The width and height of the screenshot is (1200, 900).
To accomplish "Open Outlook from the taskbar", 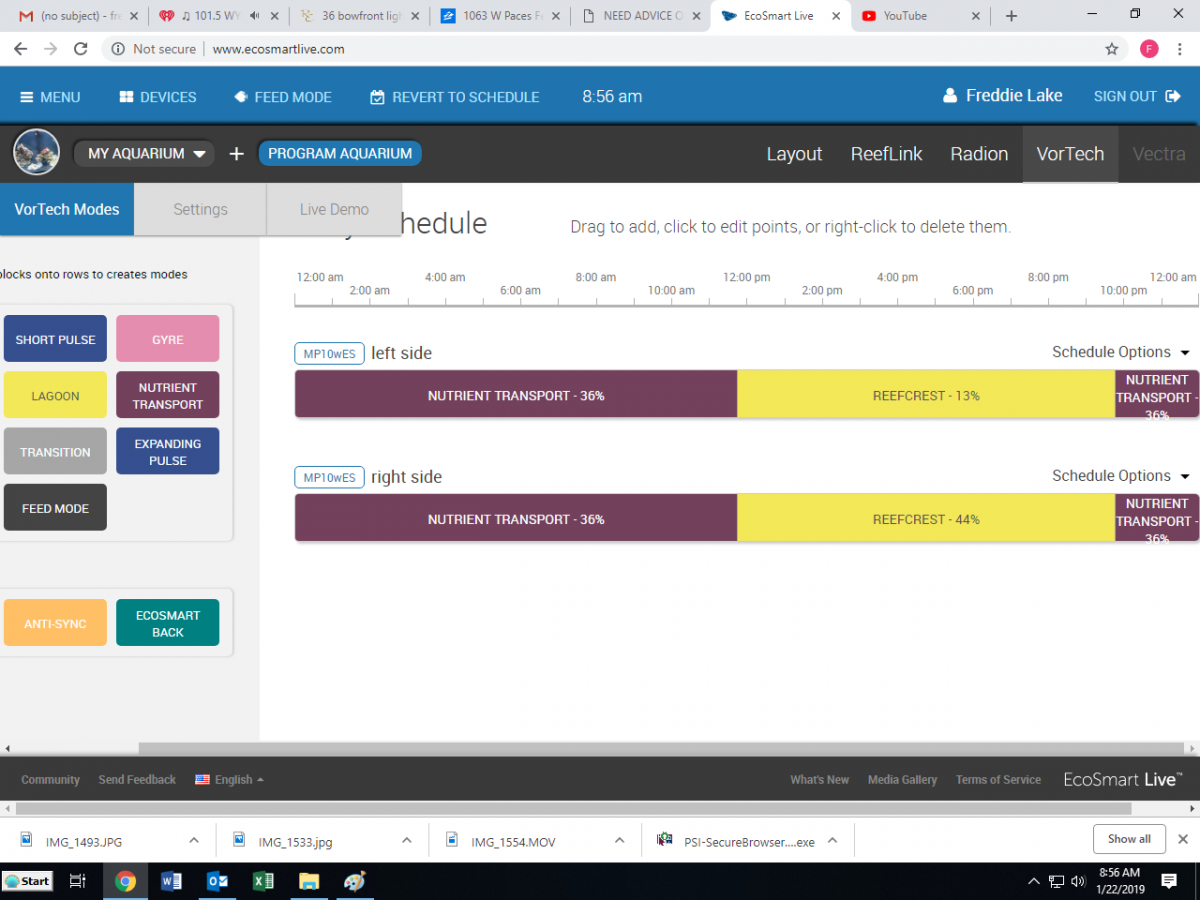I will [x=217, y=881].
